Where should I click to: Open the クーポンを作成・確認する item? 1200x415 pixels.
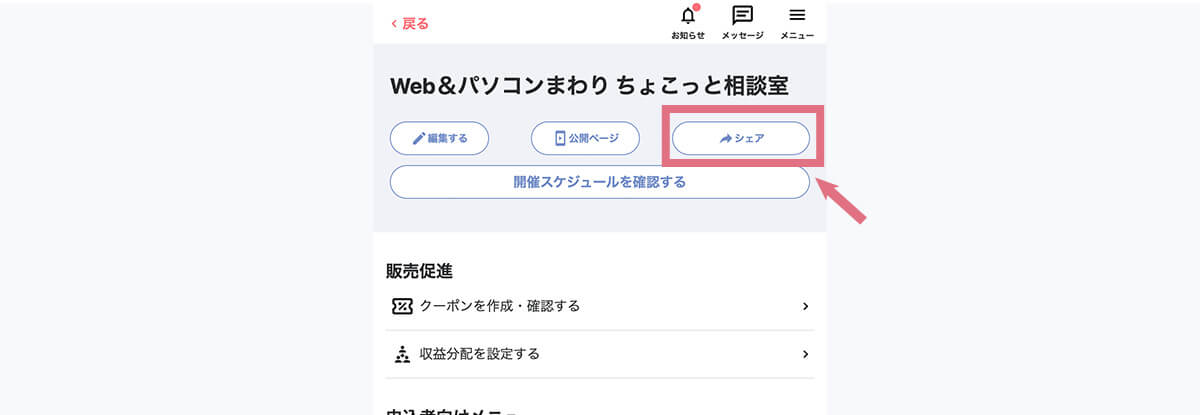(x=500, y=306)
